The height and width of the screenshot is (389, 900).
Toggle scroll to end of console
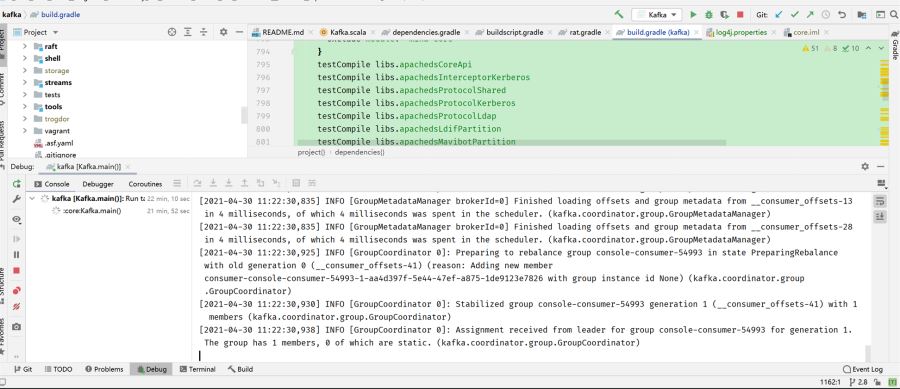coord(880,216)
